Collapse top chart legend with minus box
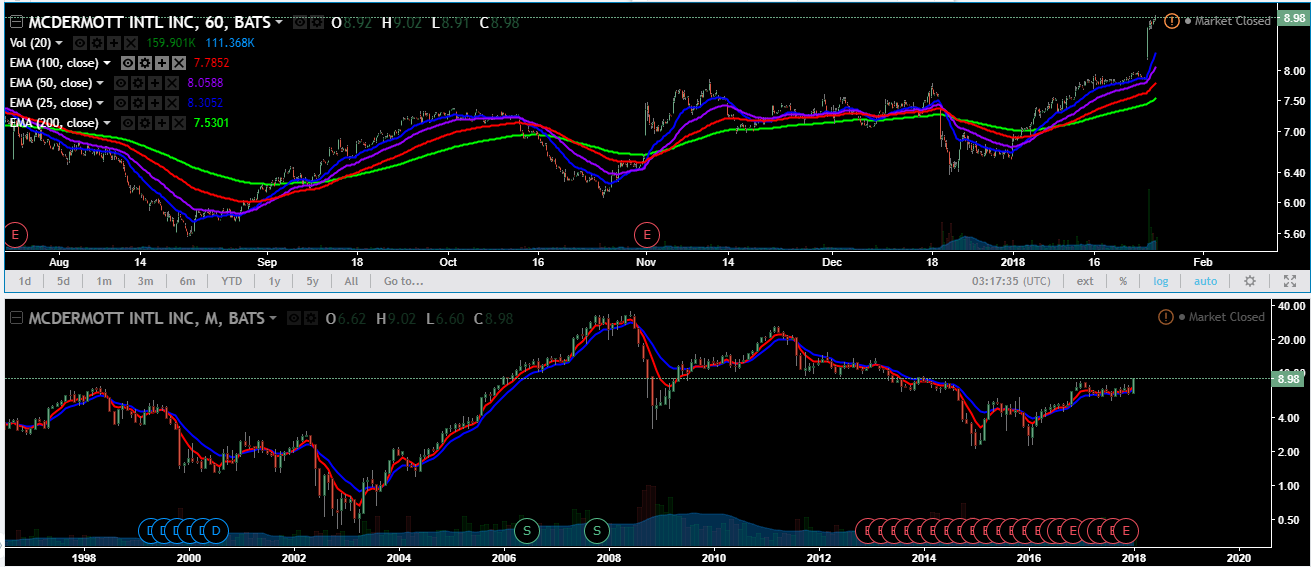Image resolution: width=1311 pixels, height=567 pixels. 16,22
